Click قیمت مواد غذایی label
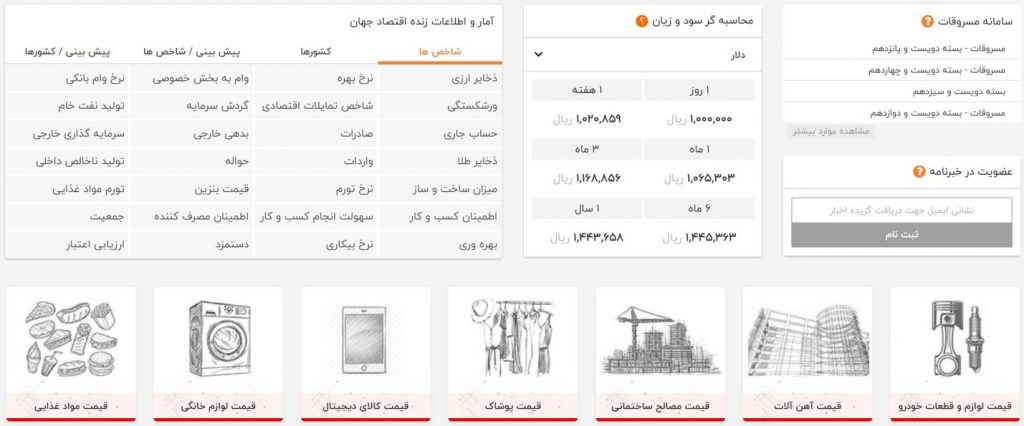The image size is (1024, 426). pyautogui.click(x=71, y=406)
